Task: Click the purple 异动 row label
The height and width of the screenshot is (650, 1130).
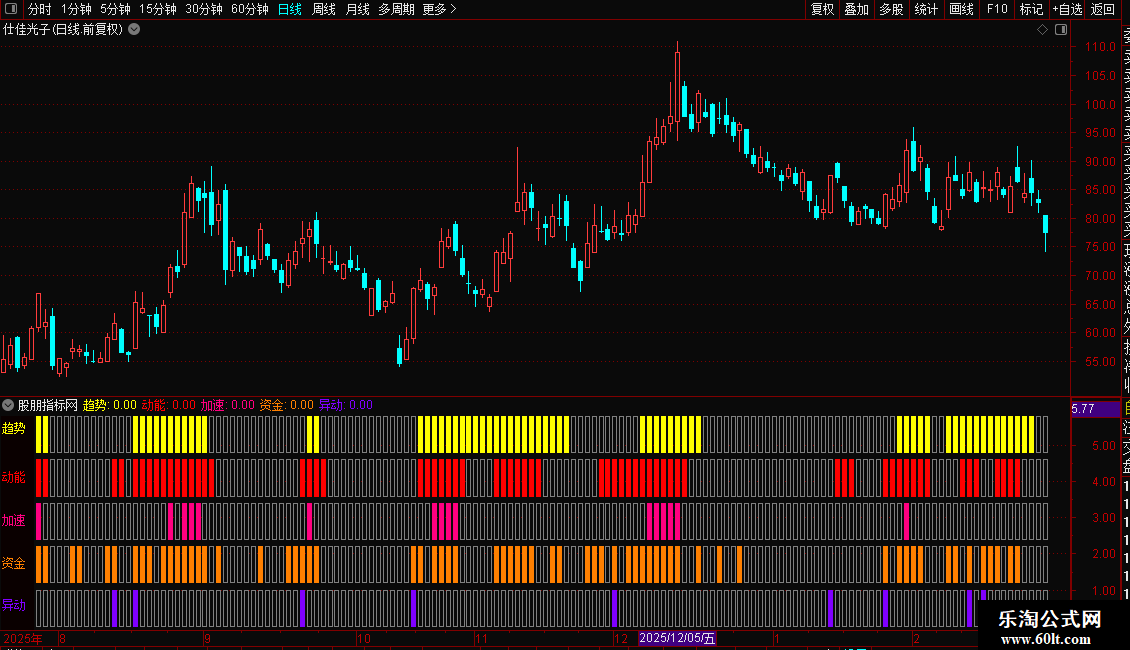Action: [14, 605]
